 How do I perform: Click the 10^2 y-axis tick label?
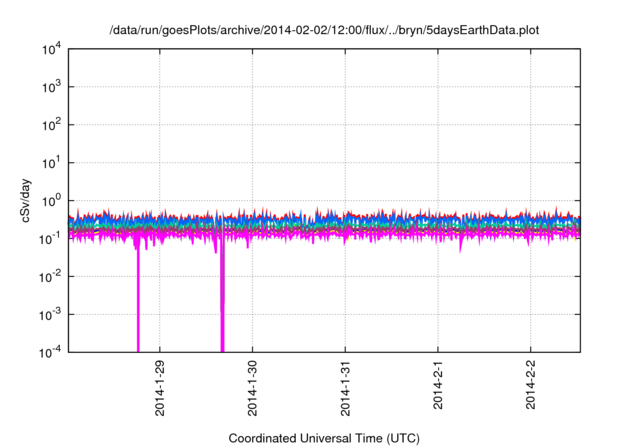(x=51, y=125)
